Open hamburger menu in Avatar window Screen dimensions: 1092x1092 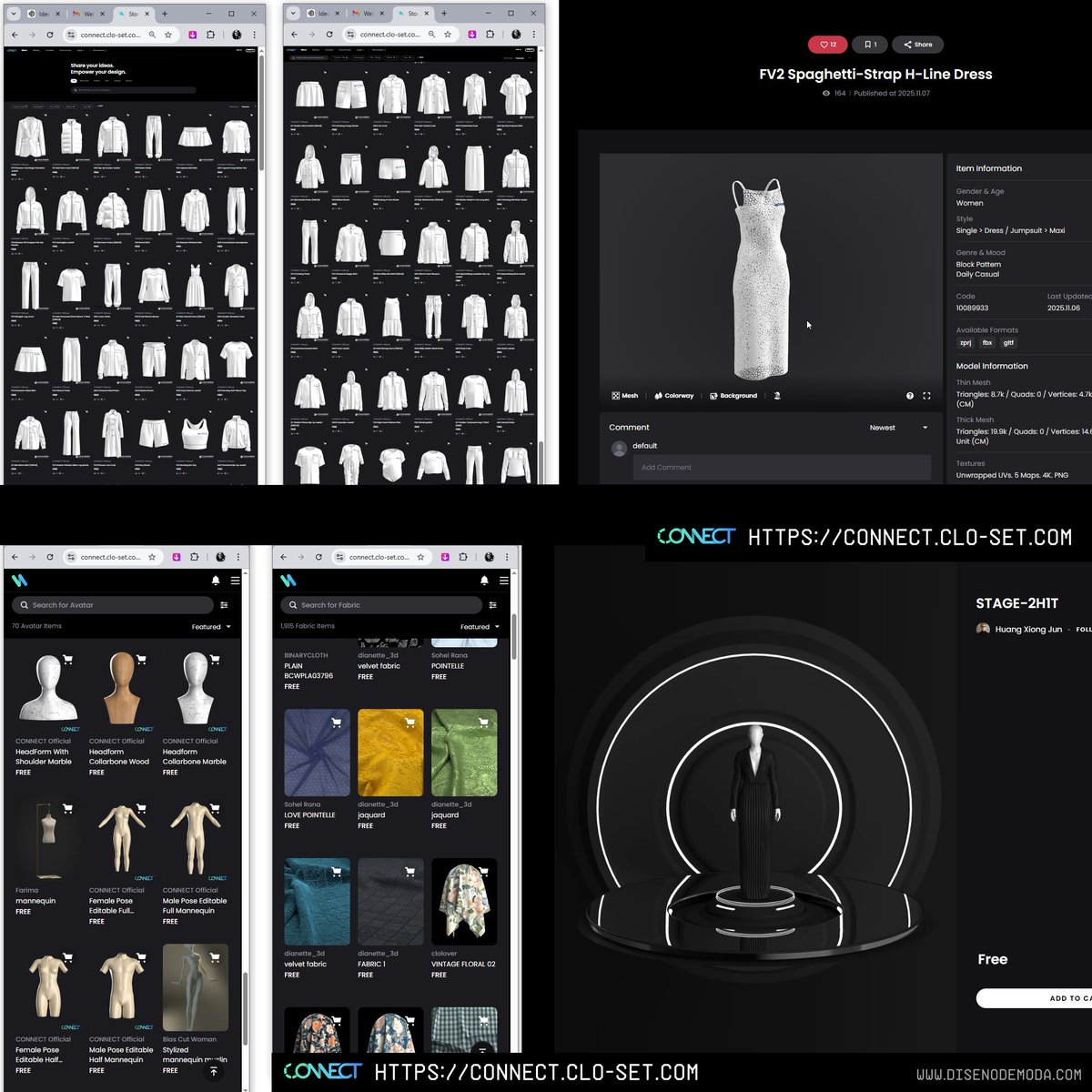tap(235, 580)
